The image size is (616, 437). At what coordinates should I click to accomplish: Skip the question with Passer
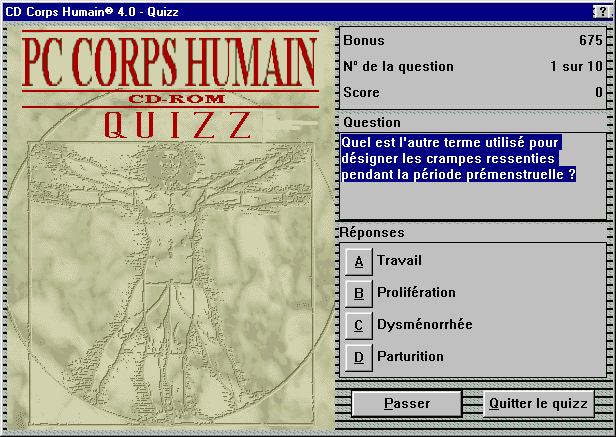point(407,404)
